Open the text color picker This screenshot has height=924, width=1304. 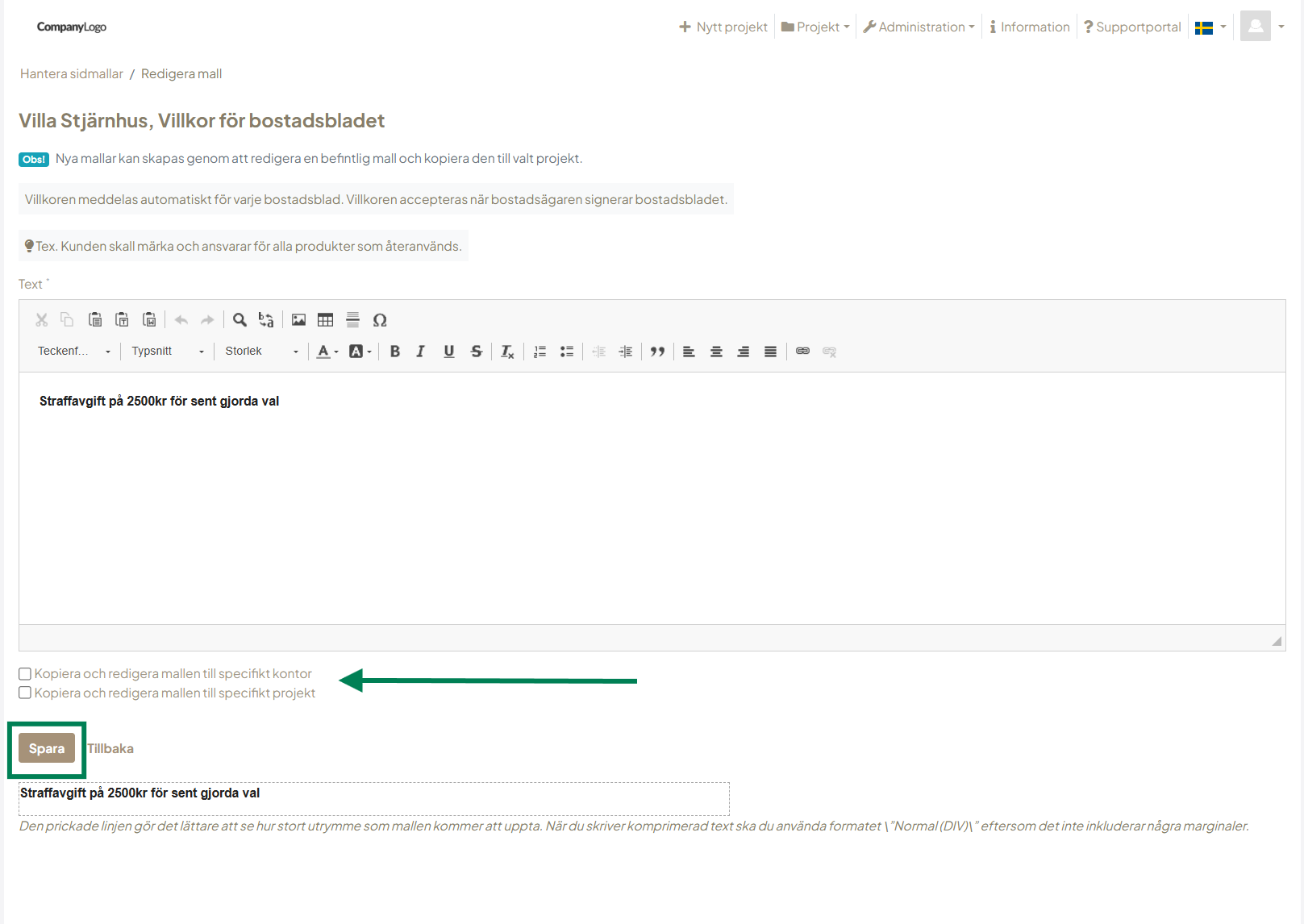coord(327,352)
